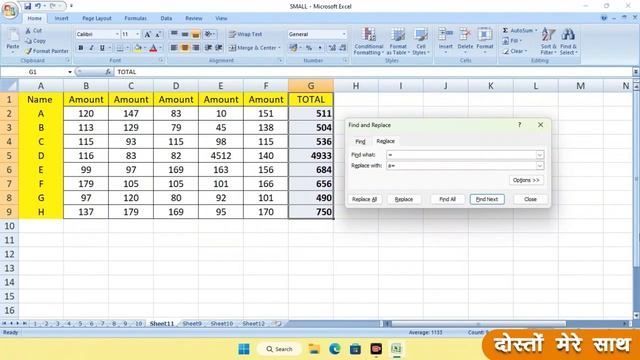Click the fx Insert Function icon
640x360 pixels.
click(x=108, y=72)
